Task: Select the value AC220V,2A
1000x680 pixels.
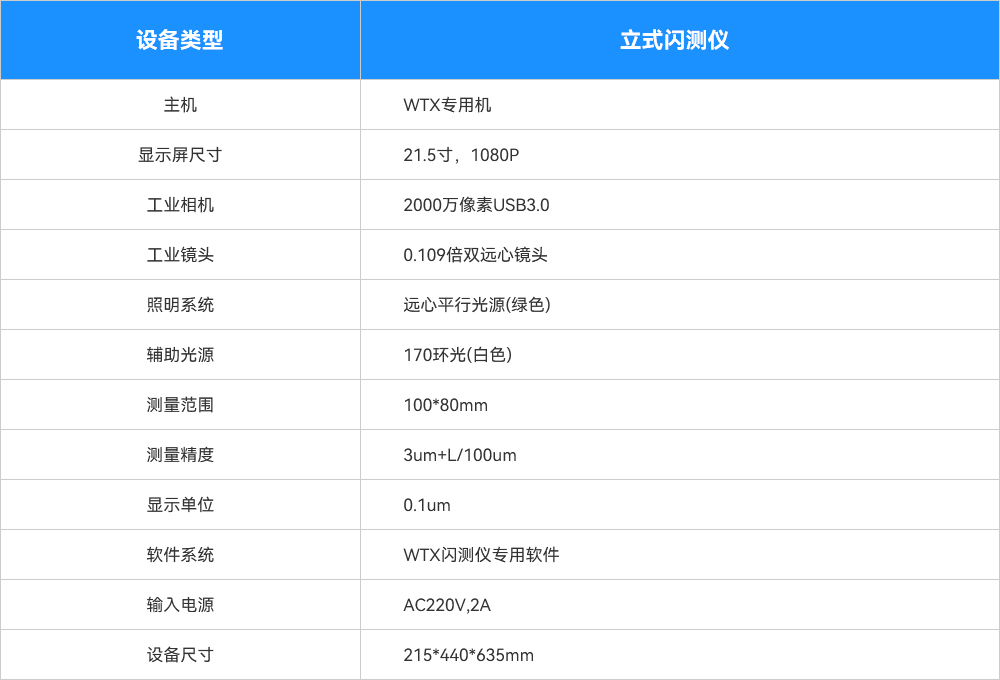Action: click(x=447, y=605)
